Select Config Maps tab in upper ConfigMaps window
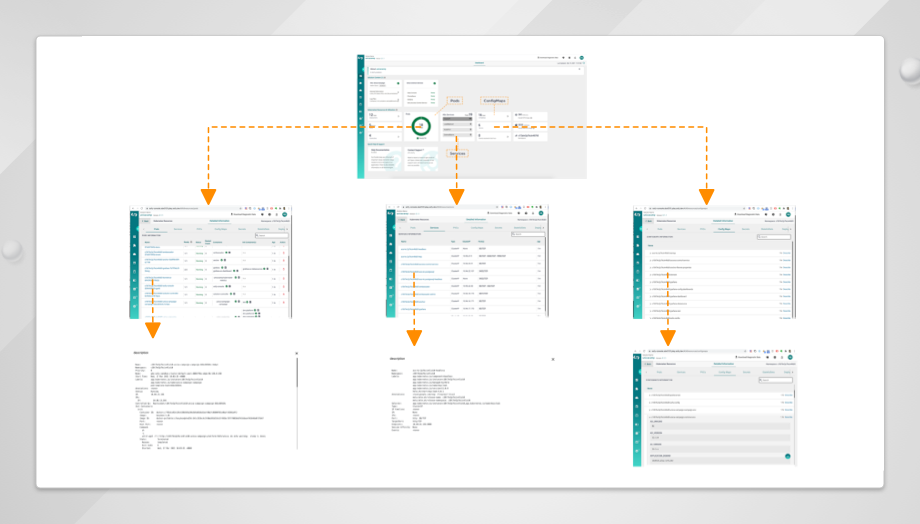Screen dimensions: 920x524 pyautogui.click(x=724, y=229)
